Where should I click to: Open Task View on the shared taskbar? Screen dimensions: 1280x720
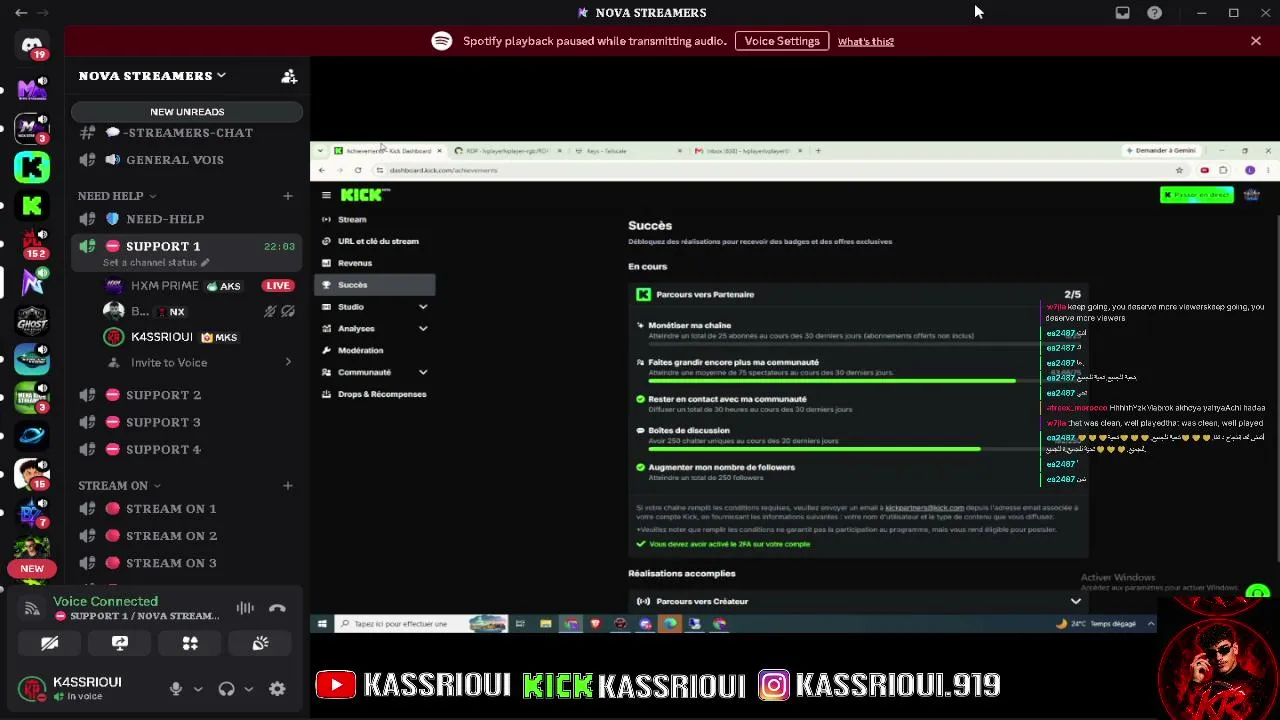[x=520, y=624]
